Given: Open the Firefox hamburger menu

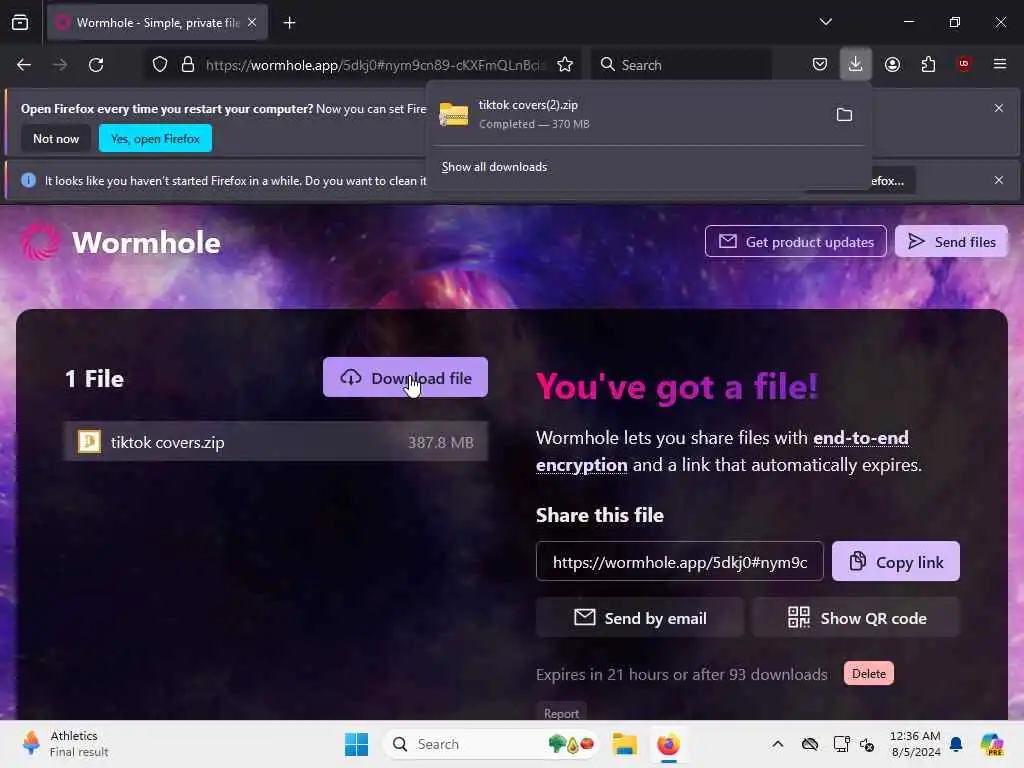Looking at the screenshot, I should coord(999,64).
